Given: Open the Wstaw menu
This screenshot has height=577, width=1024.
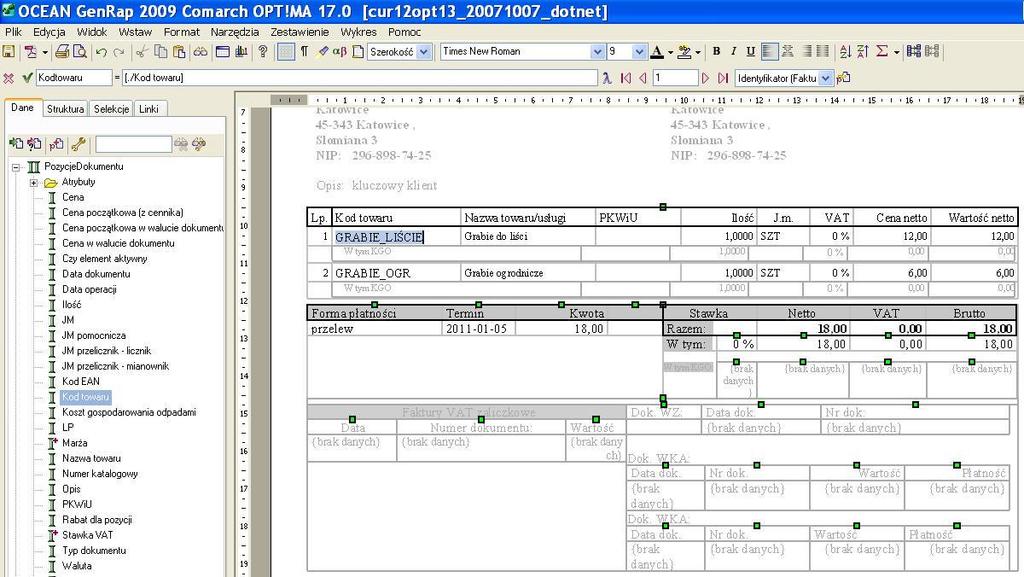Looking at the screenshot, I should point(135,31).
